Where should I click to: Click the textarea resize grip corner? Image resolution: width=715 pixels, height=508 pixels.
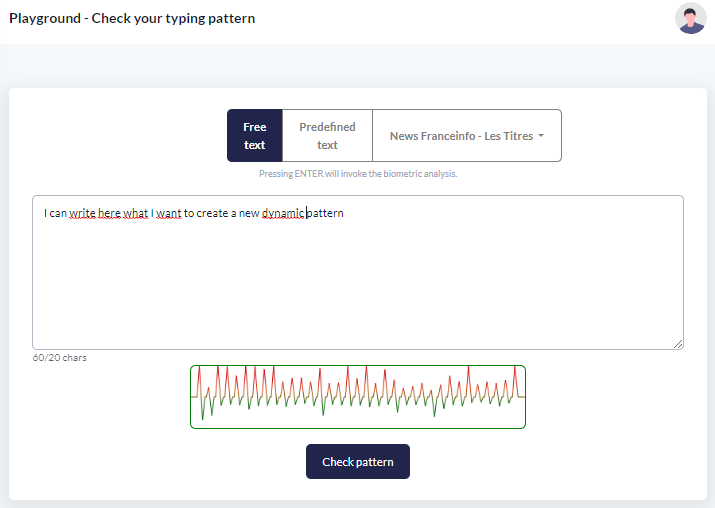(678, 344)
